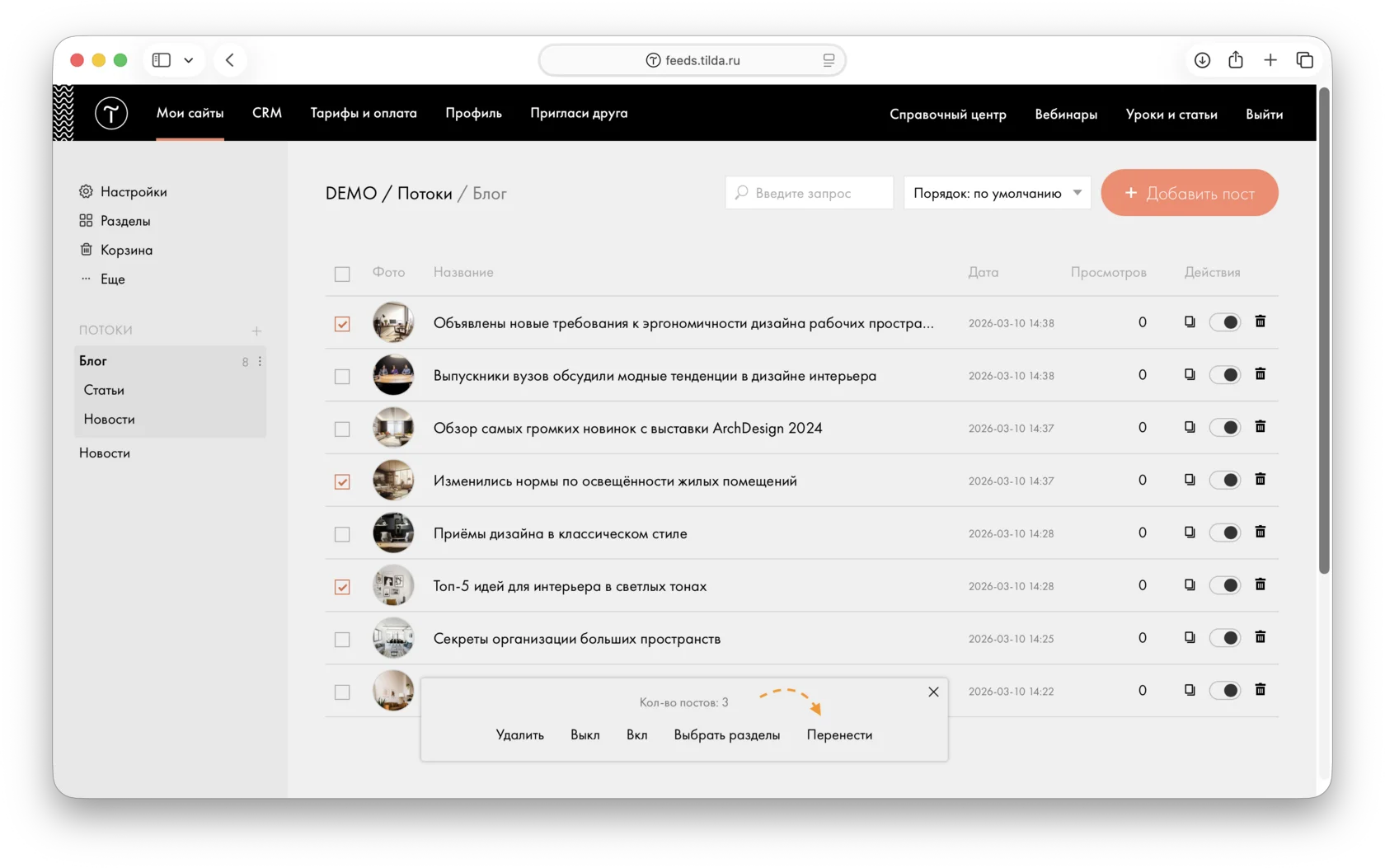Open the Порядок: по умолчанию dropdown
This screenshot has width=1385, height=868.
click(x=998, y=193)
